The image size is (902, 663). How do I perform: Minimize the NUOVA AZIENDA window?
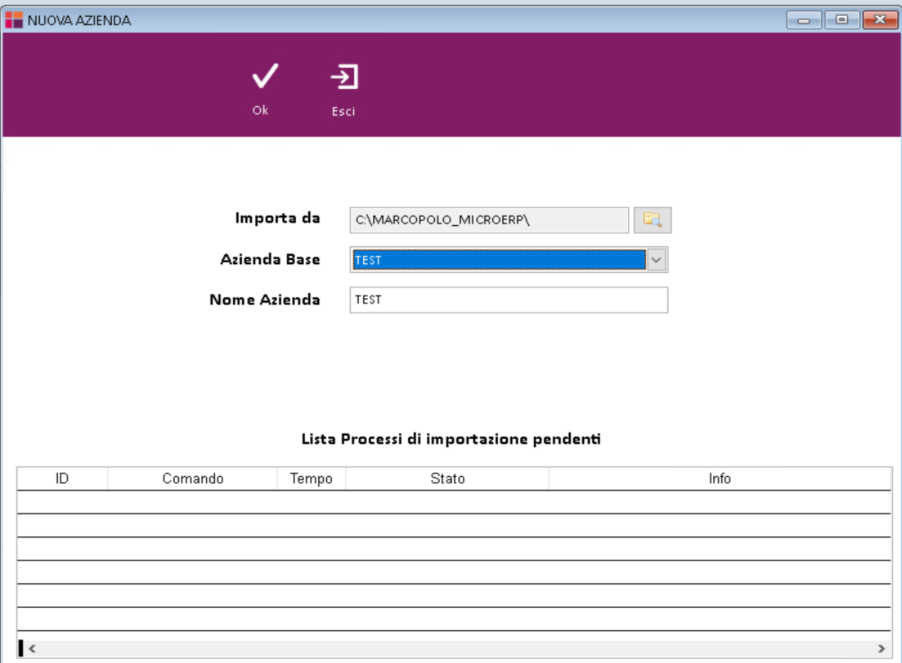click(x=803, y=20)
